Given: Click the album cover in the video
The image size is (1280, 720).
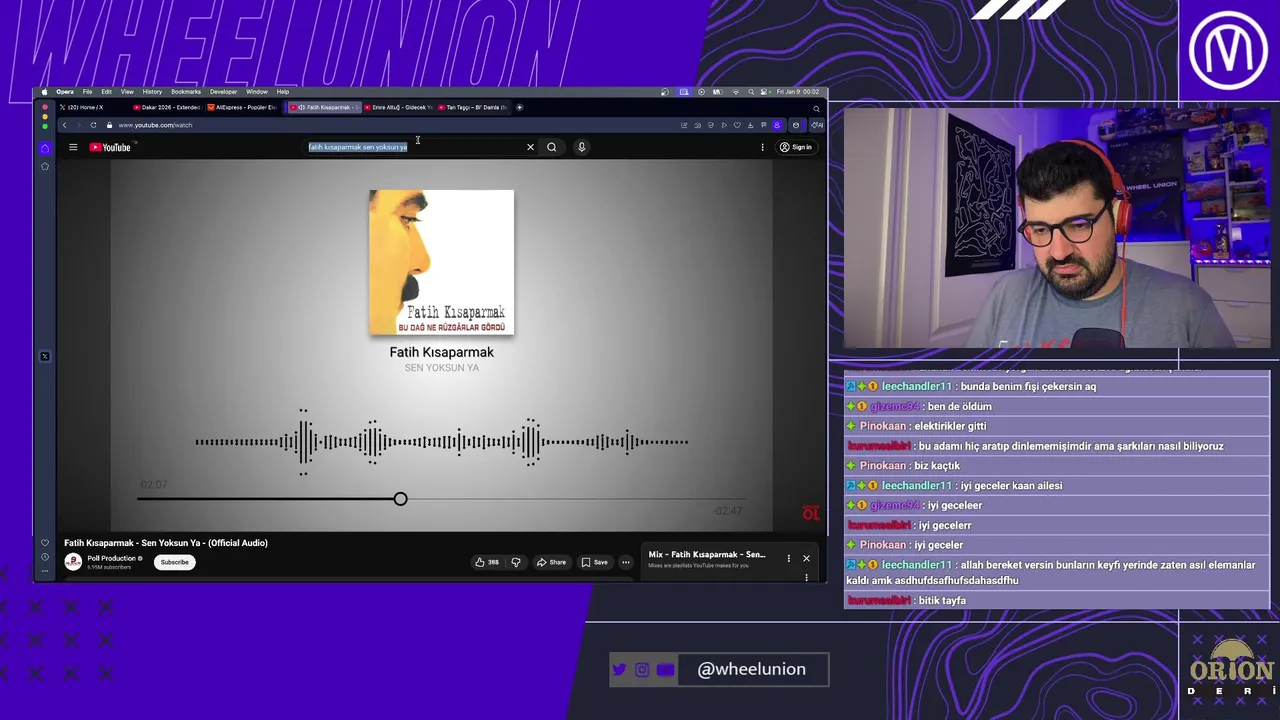Looking at the screenshot, I should 441,262.
